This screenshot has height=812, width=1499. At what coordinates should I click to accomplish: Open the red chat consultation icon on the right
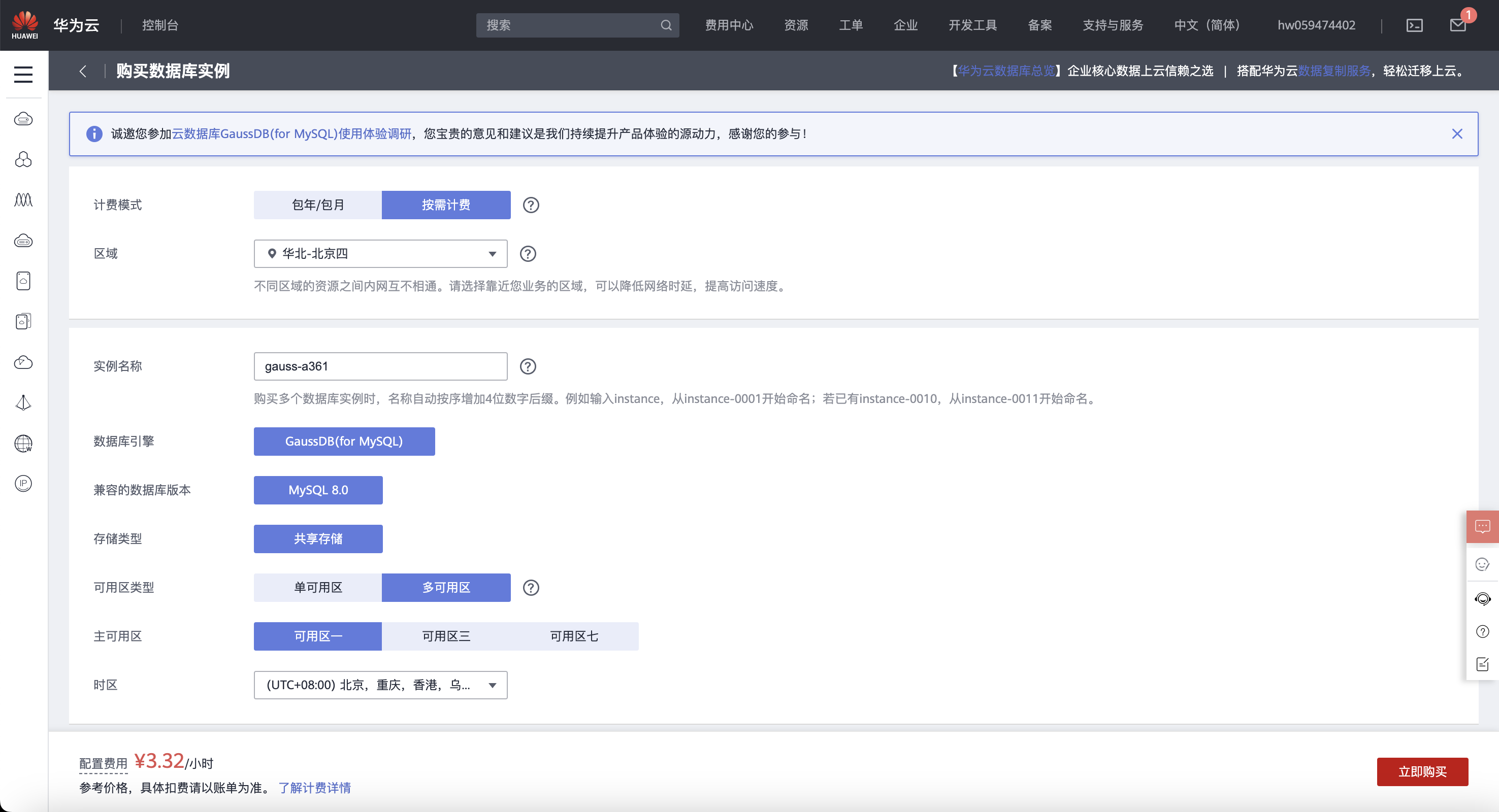point(1482,526)
